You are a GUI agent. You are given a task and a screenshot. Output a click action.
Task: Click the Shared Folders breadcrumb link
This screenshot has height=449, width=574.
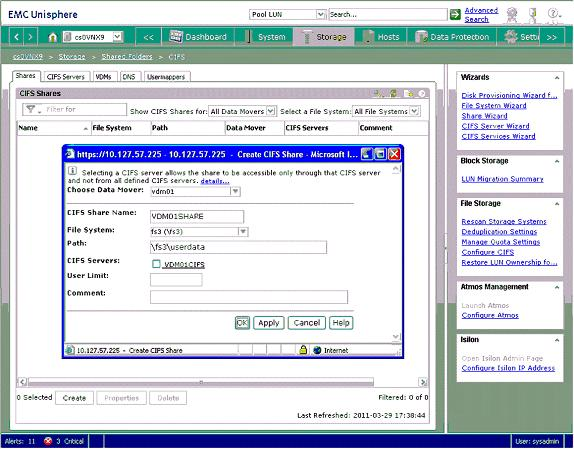click(x=127, y=57)
